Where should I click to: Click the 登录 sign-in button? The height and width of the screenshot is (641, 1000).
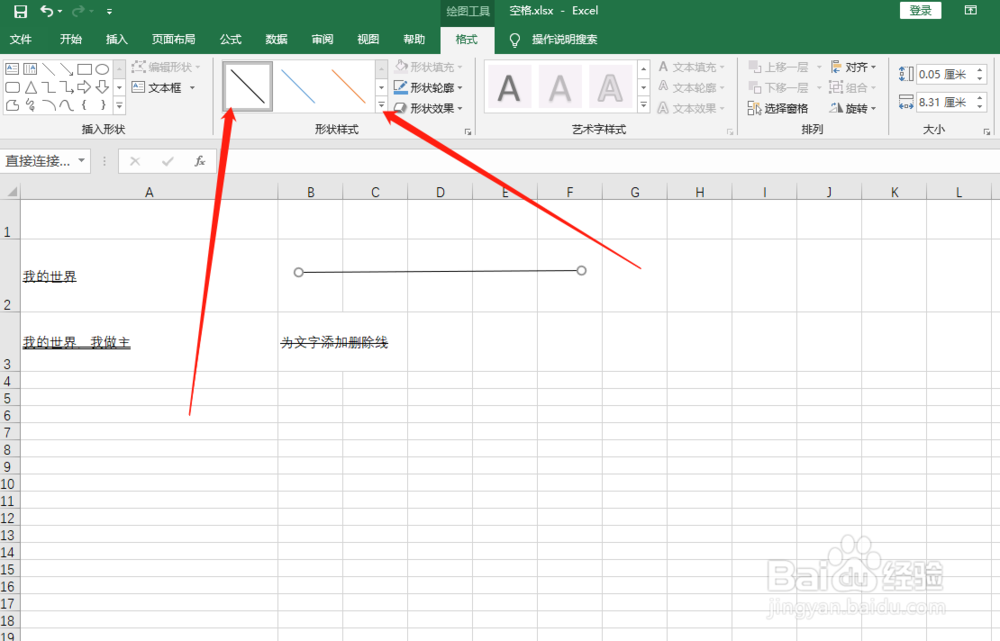[x=919, y=10]
